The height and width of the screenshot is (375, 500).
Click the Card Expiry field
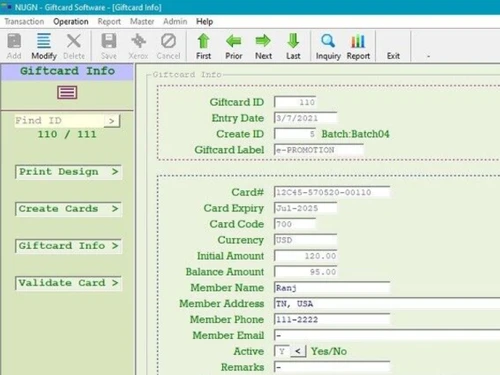[x=305, y=208]
